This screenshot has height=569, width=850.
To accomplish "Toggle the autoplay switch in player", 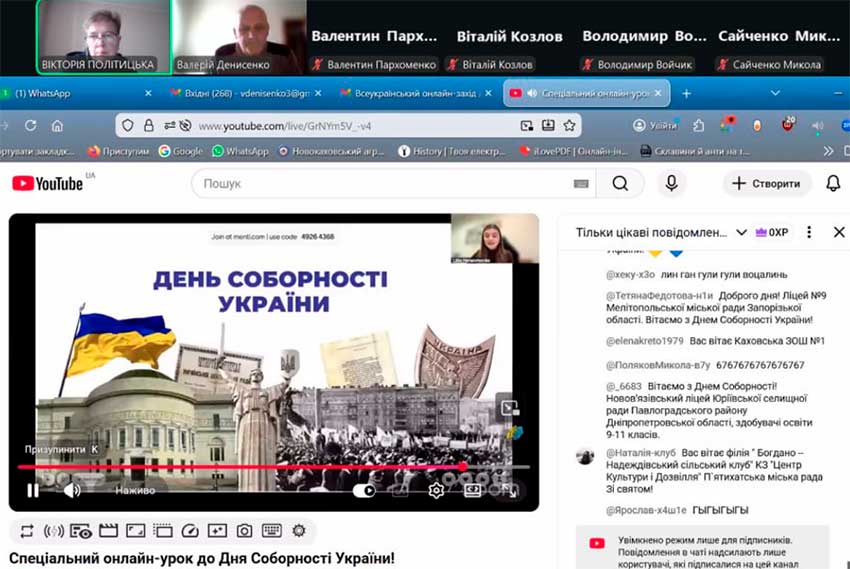I will click(365, 490).
